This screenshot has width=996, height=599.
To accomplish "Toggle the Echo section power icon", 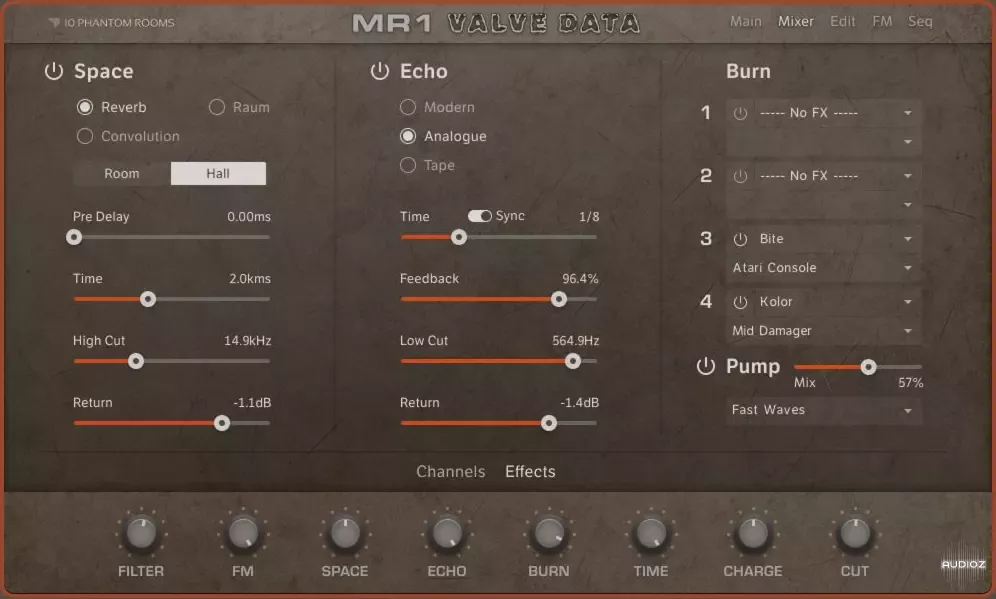I will click(x=379, y=71).
